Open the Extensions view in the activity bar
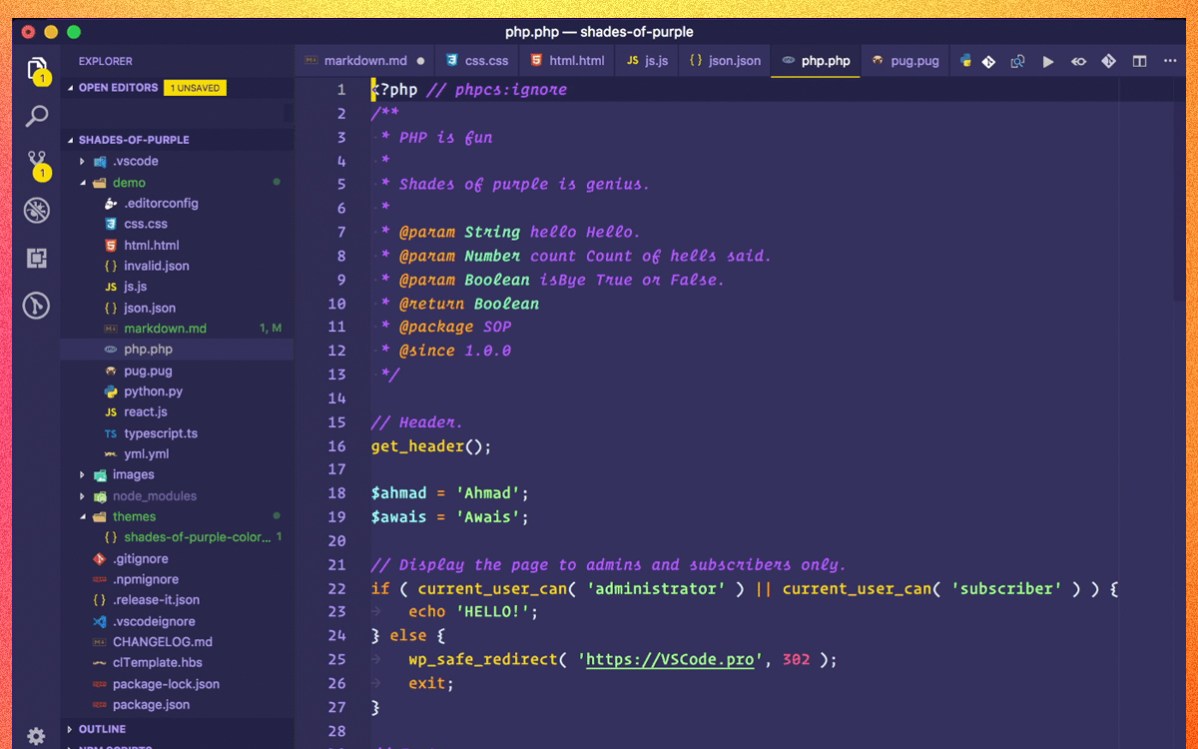 point(37,258)
